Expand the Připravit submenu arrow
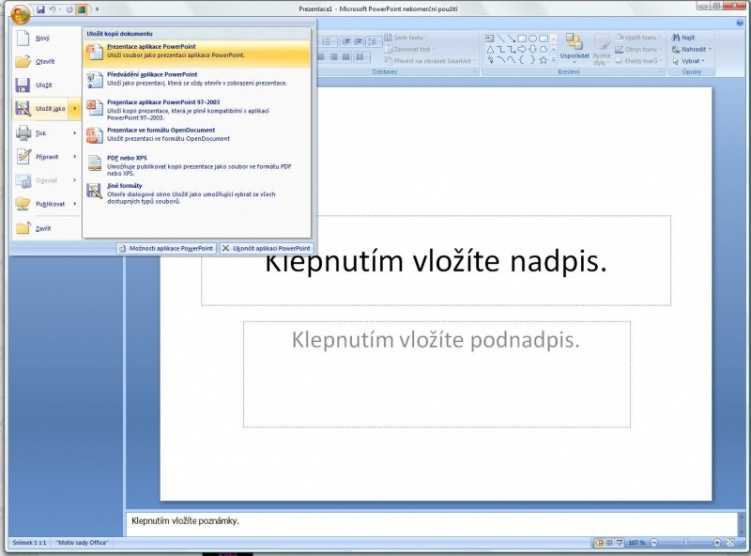 [x=75, y=156]
